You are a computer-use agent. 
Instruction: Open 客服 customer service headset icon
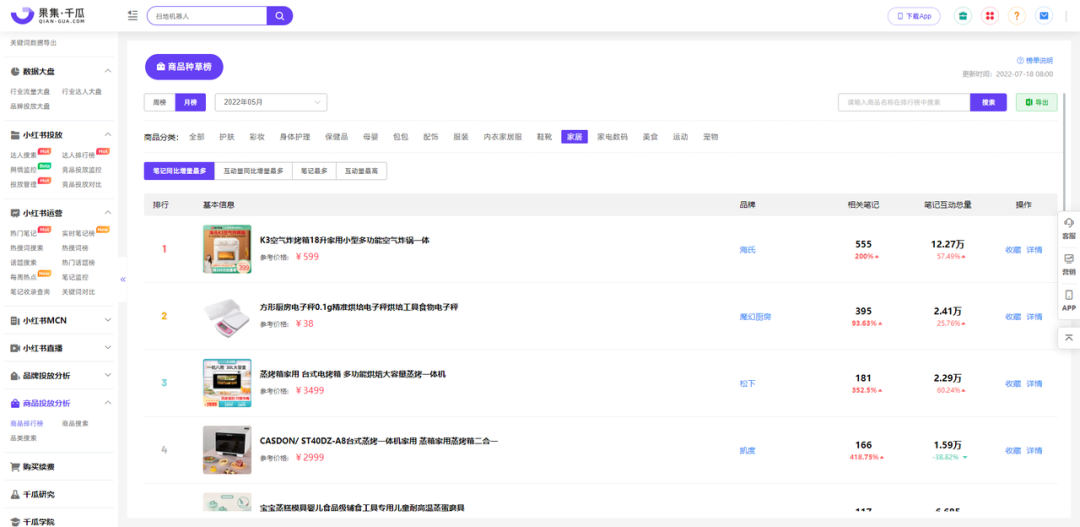point(1068,227)
